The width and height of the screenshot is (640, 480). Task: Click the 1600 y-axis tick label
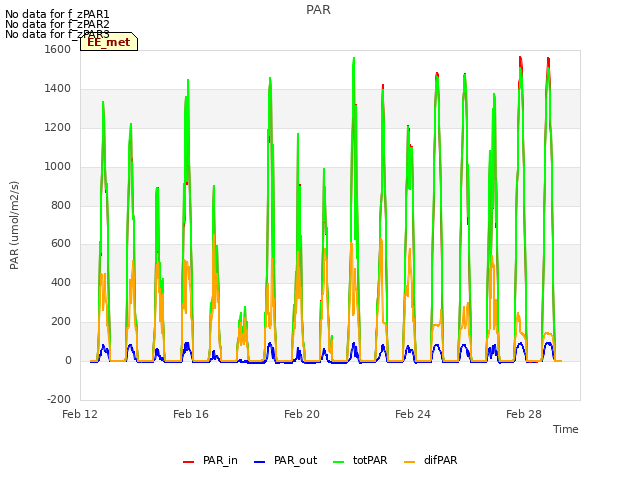click(58, 49)
